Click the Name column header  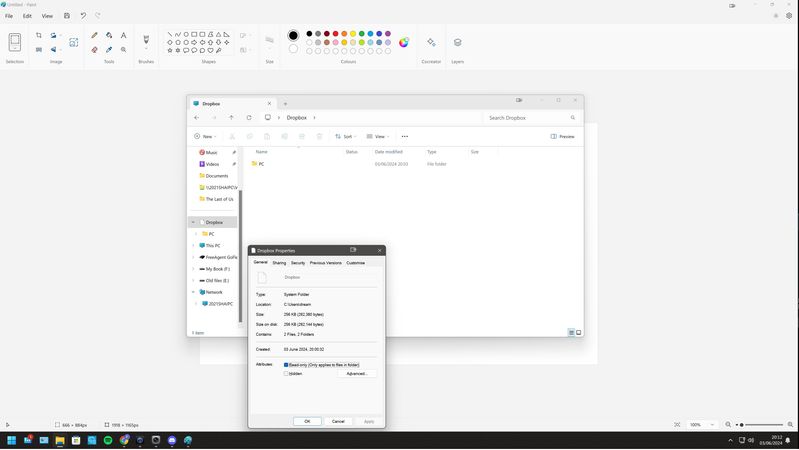261,152
